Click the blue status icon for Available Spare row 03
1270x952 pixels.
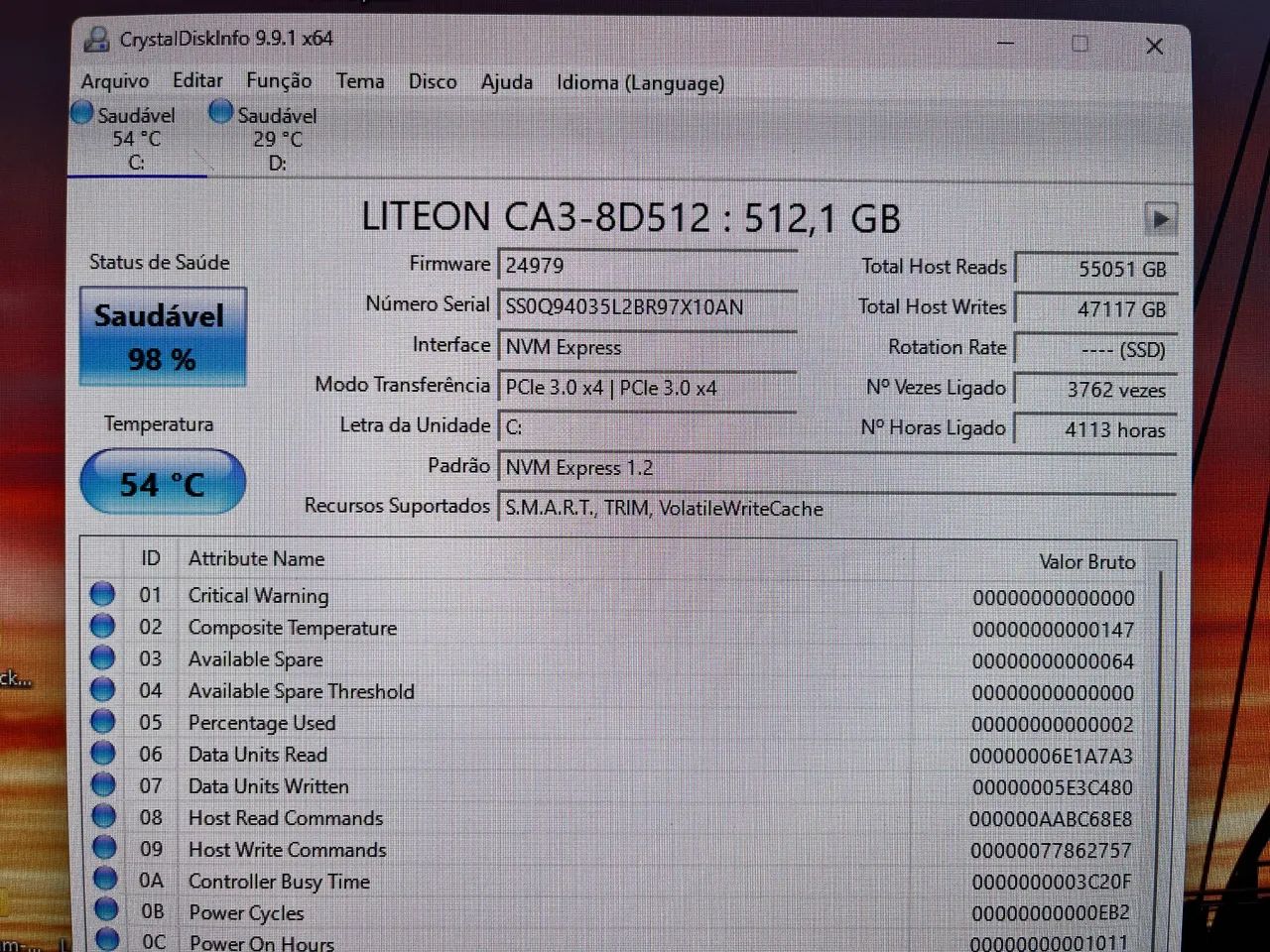tap(102, 657)
